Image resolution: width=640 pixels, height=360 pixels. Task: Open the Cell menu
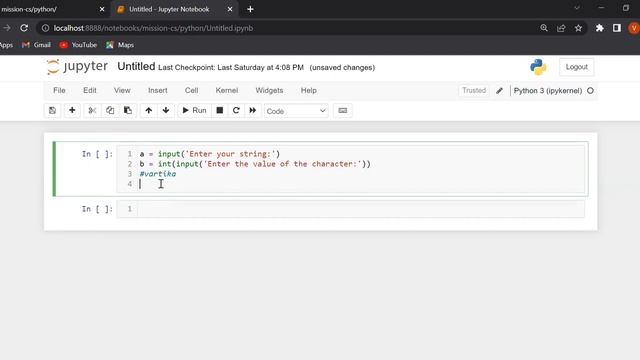[191, 91]
